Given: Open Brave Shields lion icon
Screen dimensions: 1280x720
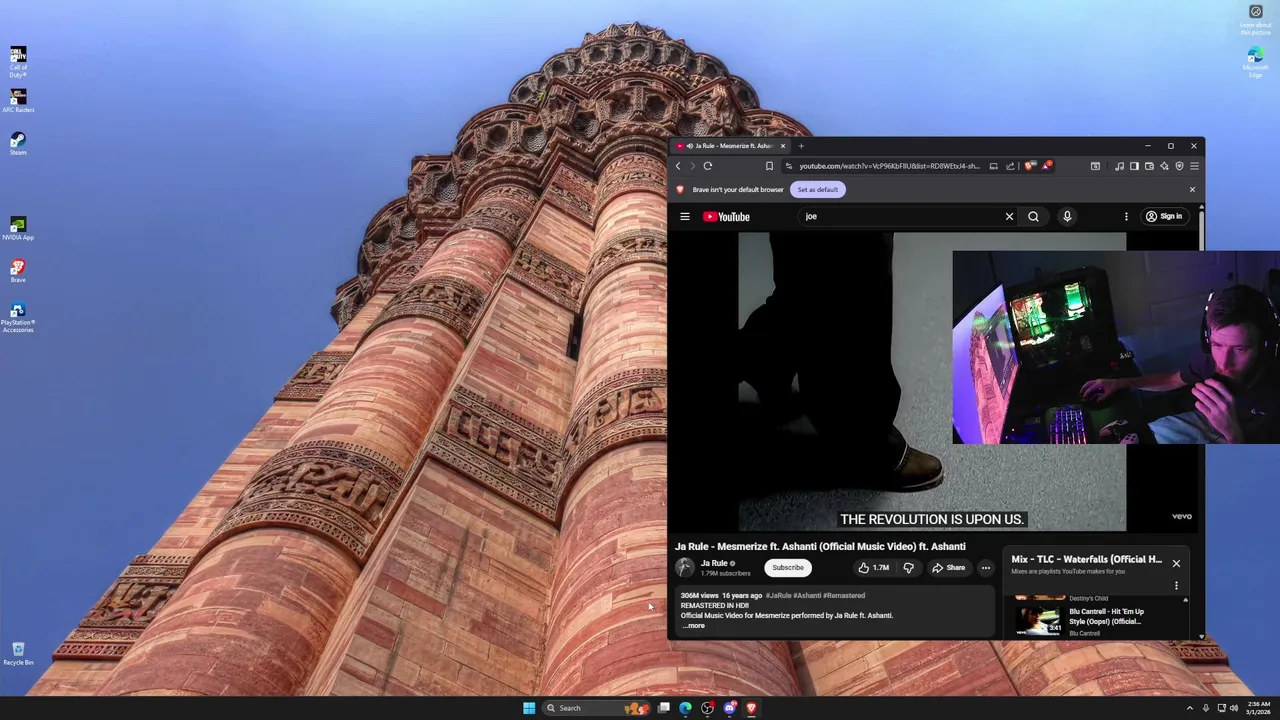Looking at the screenshot, I should click(1030, 166).
